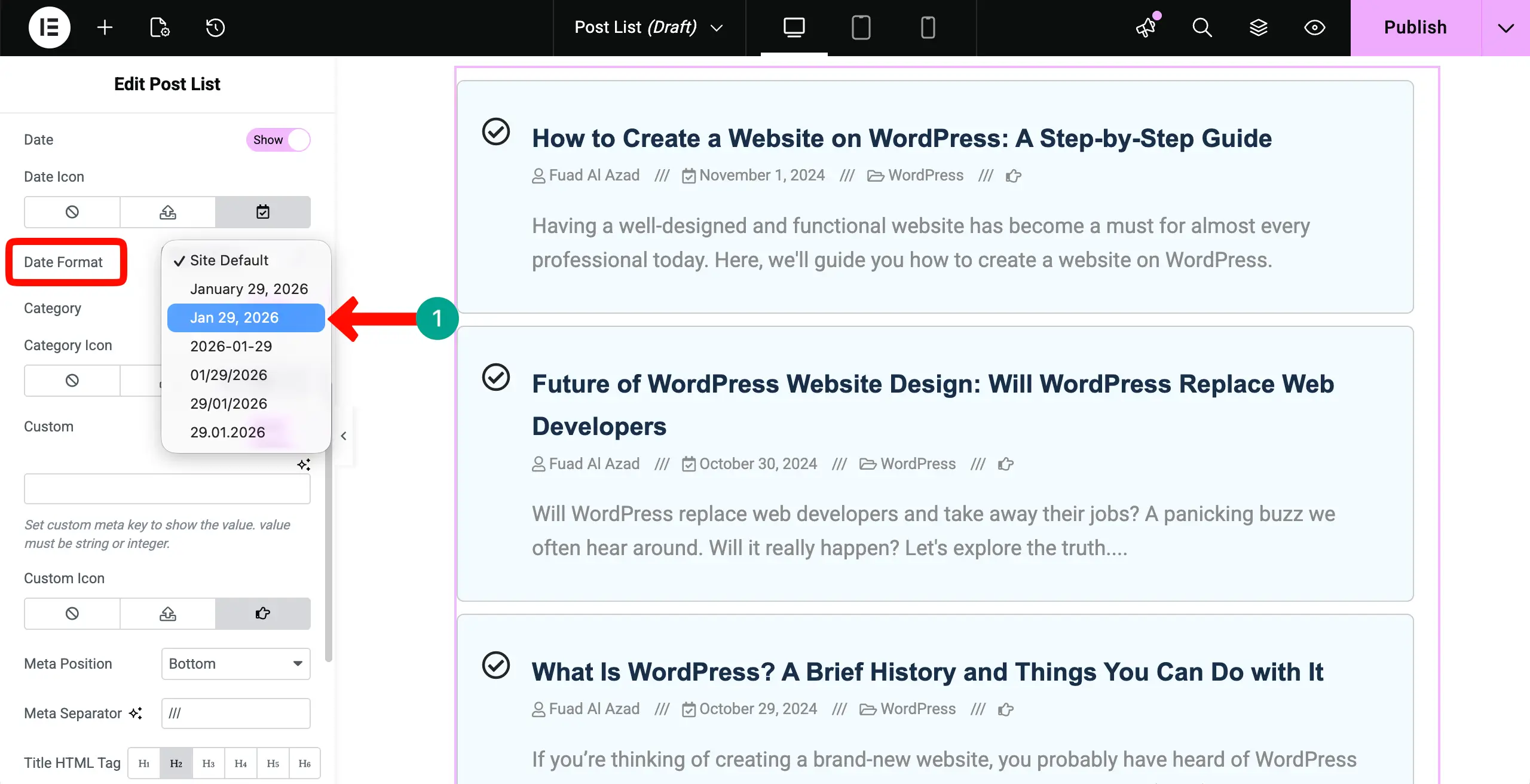Select None option for Date Icon

coord(72,212)
